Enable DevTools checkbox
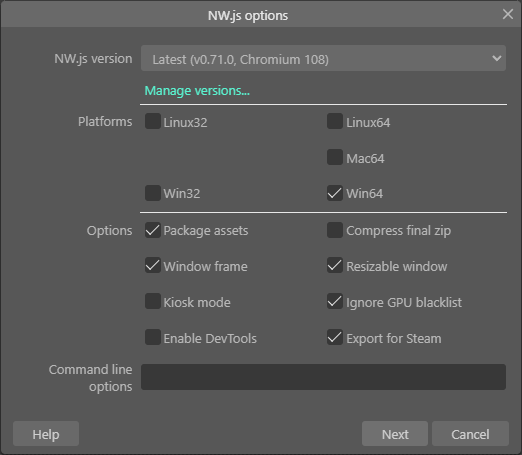The height and width of the screenshot is (455, 522). (x=153, y=337)
